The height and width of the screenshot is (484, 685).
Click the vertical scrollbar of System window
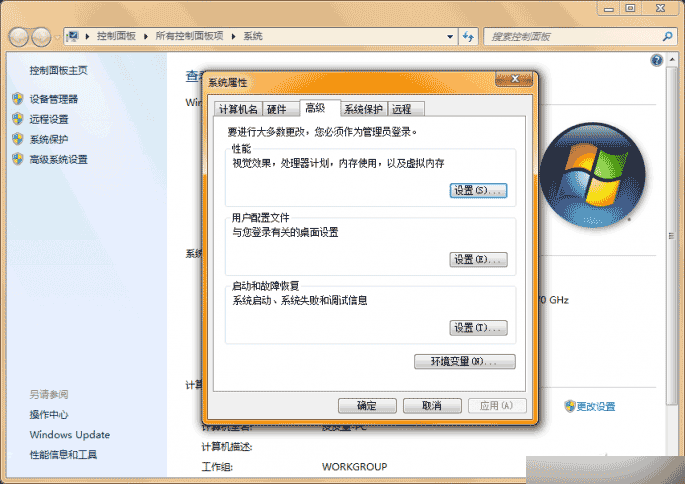[671, 236]
